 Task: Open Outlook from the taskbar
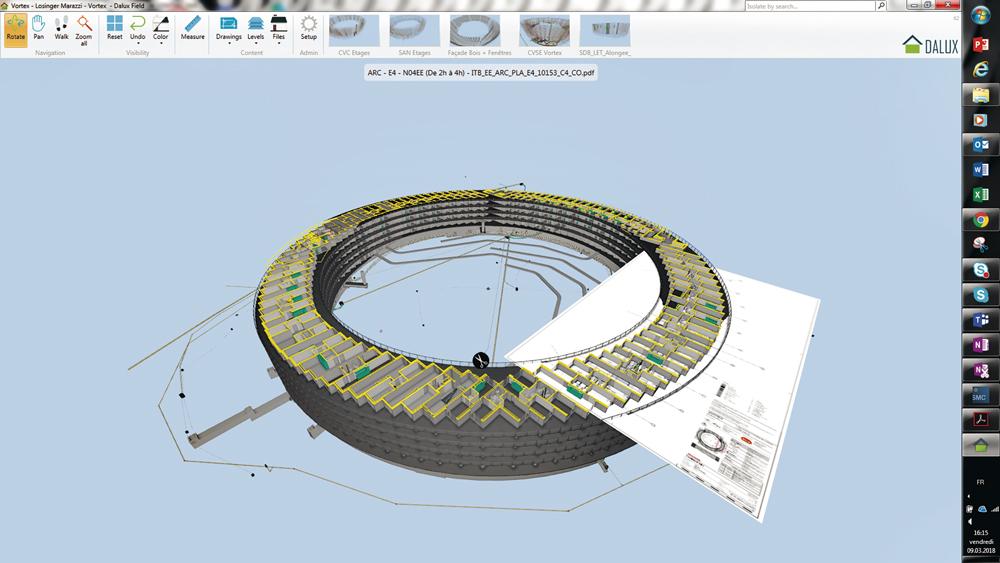980,145
